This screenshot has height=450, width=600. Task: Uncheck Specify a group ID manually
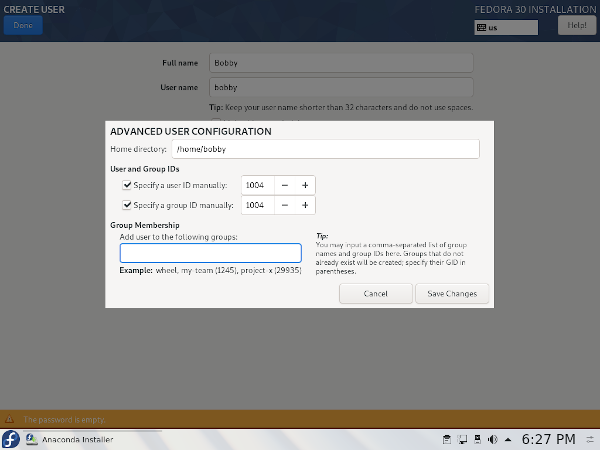point(126,205)
